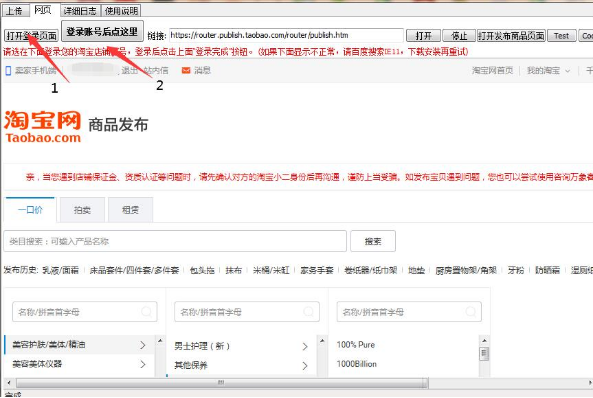
Task: Switch to the 拍卖 tab
Action: (82, 210)
